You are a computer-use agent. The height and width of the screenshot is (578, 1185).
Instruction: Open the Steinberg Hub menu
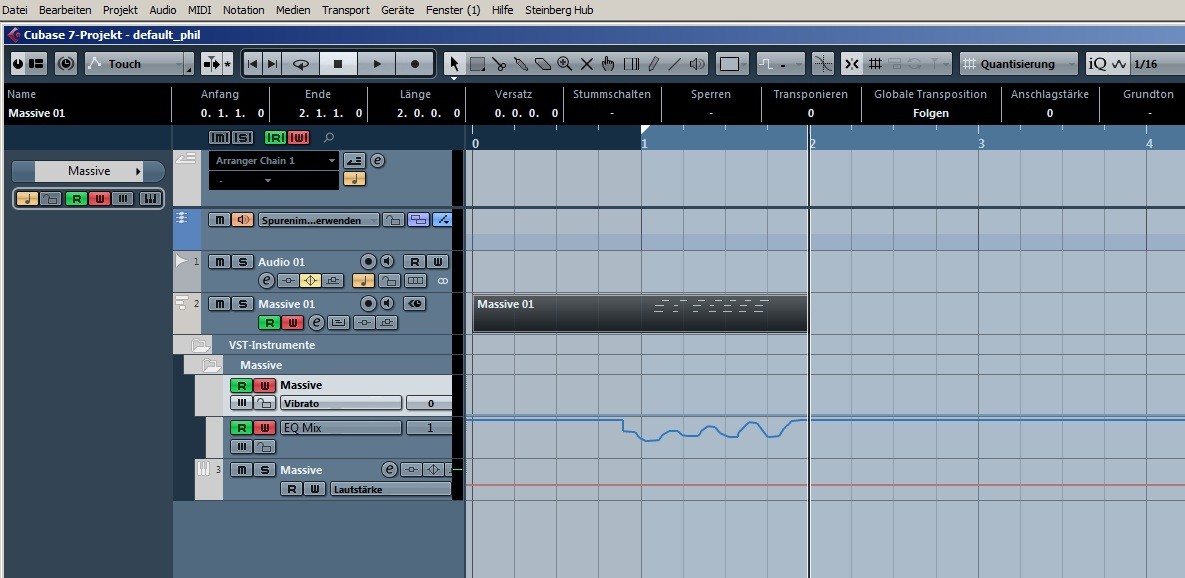coord(559,10)
